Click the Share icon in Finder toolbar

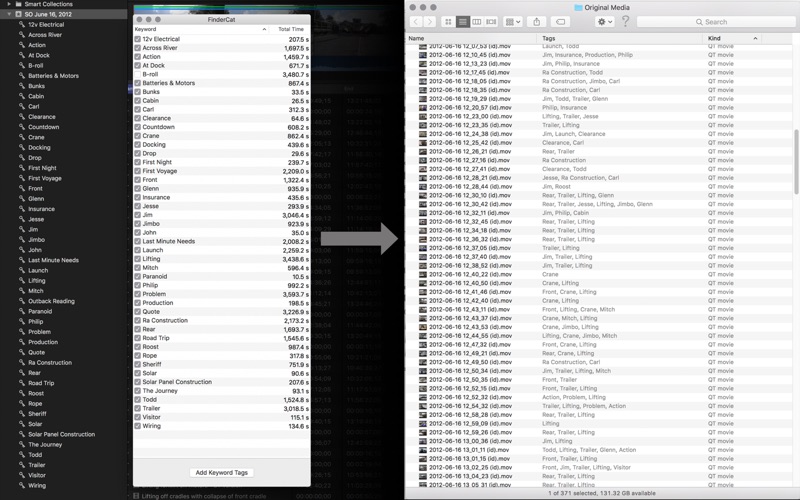coord(537,21)
